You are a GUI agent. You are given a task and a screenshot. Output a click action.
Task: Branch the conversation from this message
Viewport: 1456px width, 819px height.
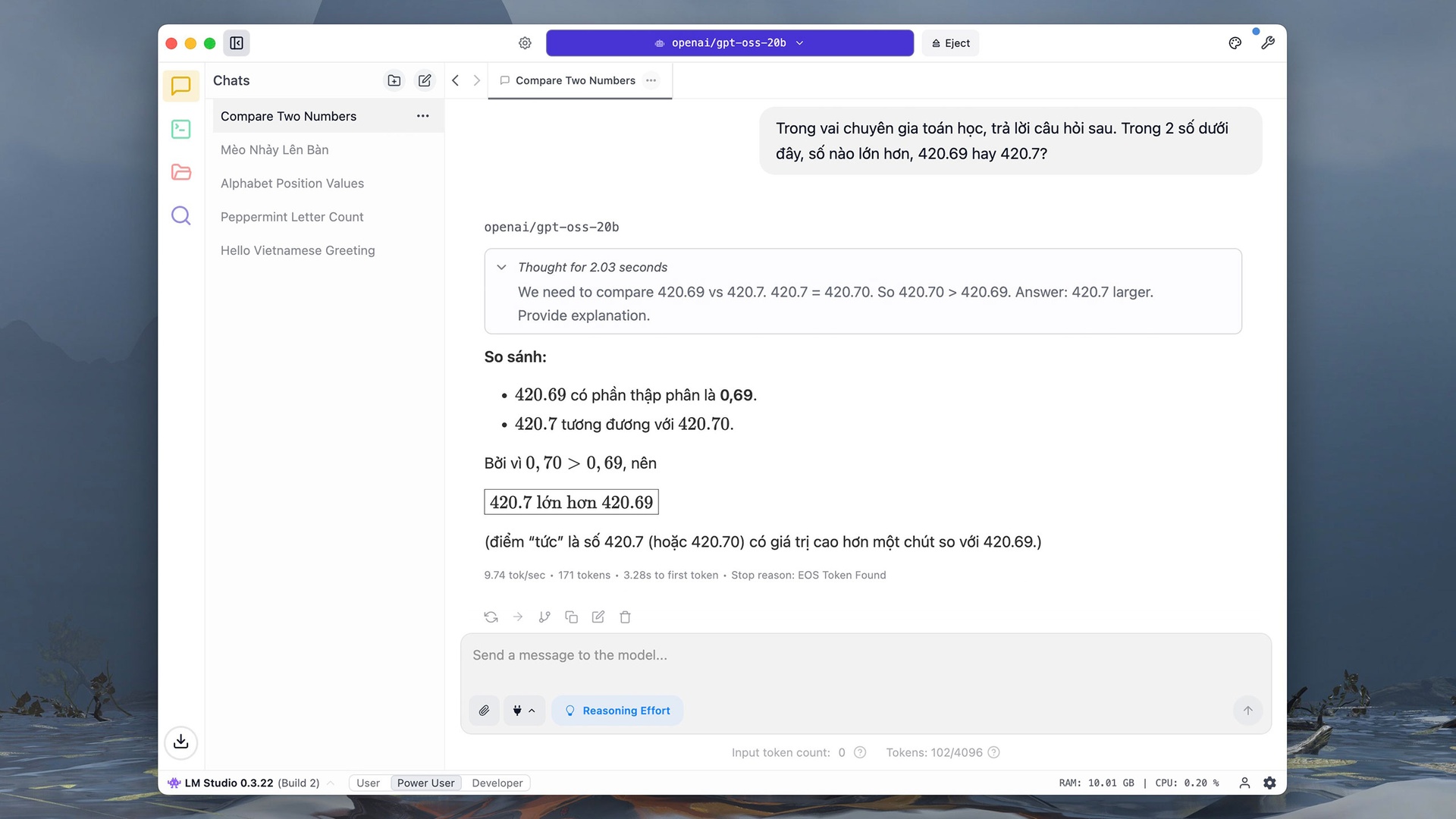(x=544, y=617)
